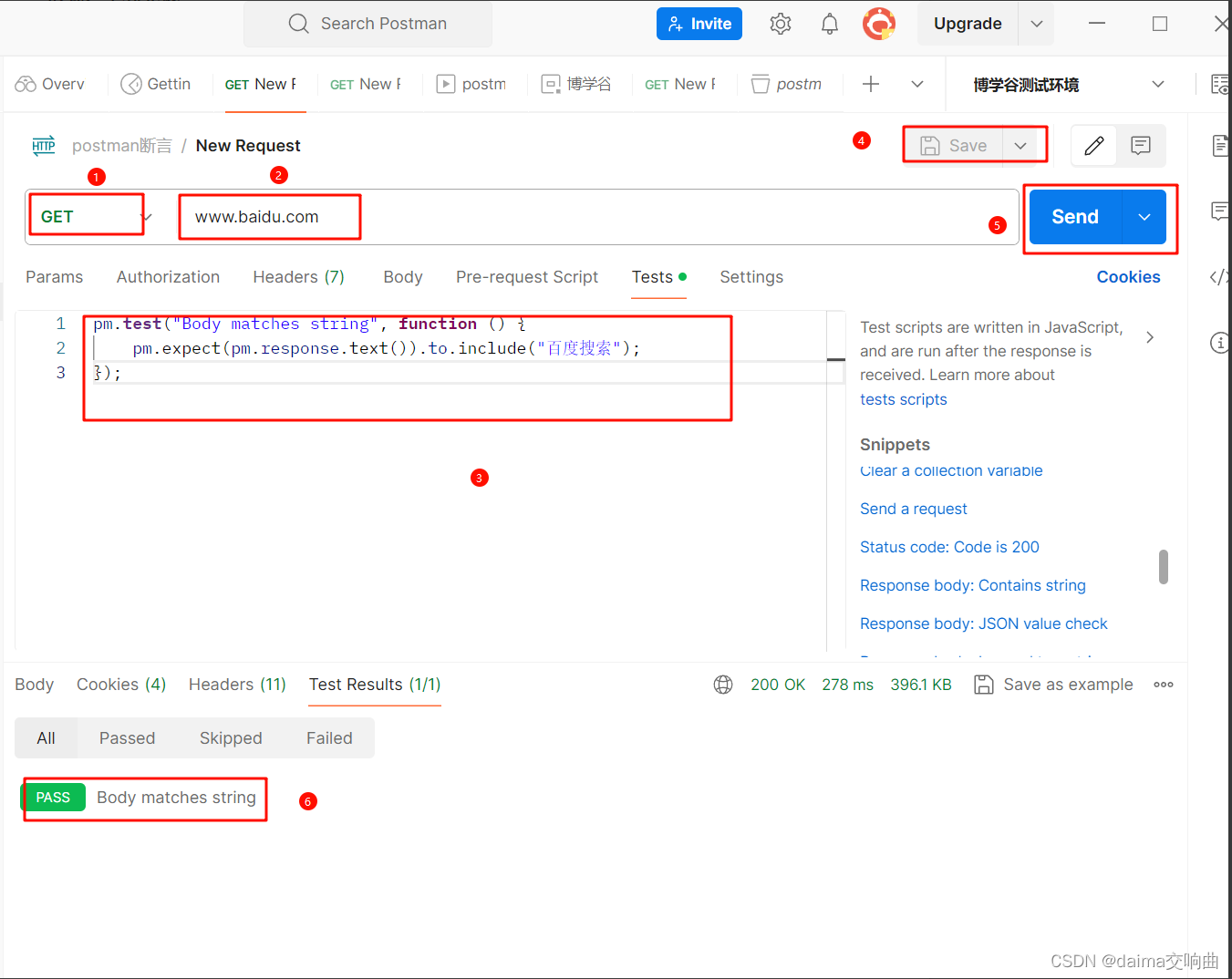Collapse the snippets panel chevron
The height and width of the screenshot is (979, 1232).
coord(1150,337)
